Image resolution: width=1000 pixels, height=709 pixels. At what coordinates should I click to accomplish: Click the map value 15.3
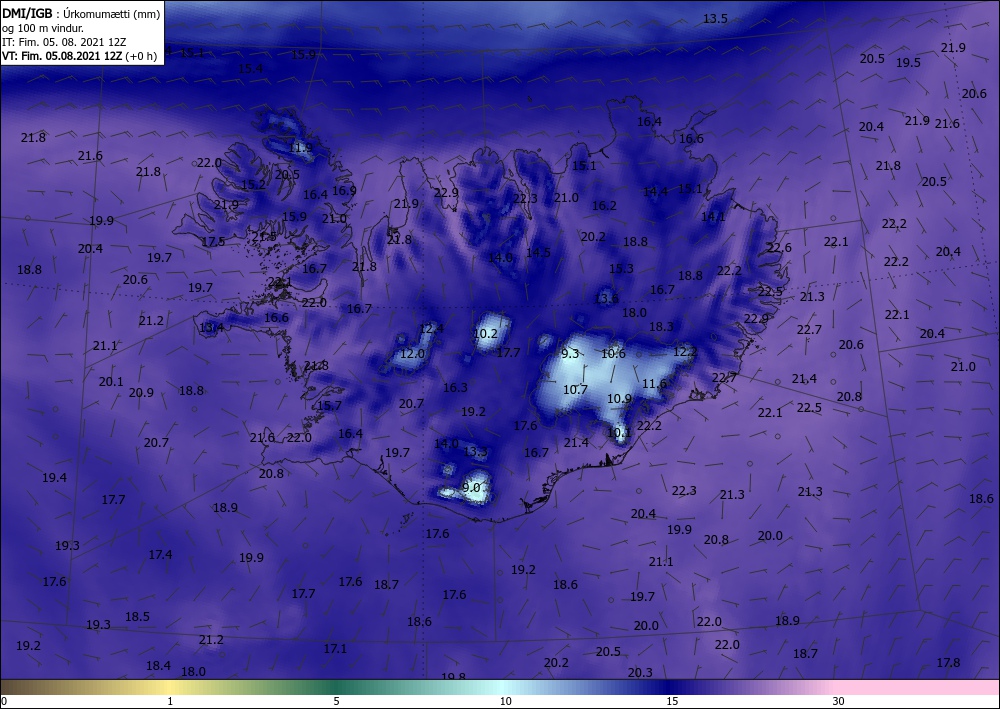(x=621, y=268)
